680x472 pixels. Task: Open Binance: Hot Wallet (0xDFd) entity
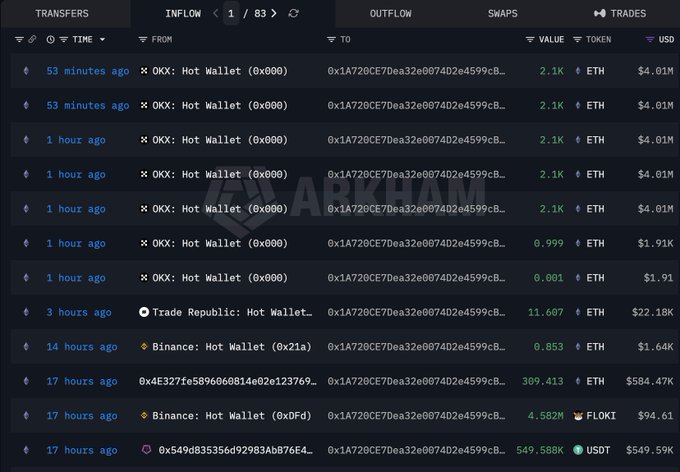pyautogui.click(x=232, y=416)
